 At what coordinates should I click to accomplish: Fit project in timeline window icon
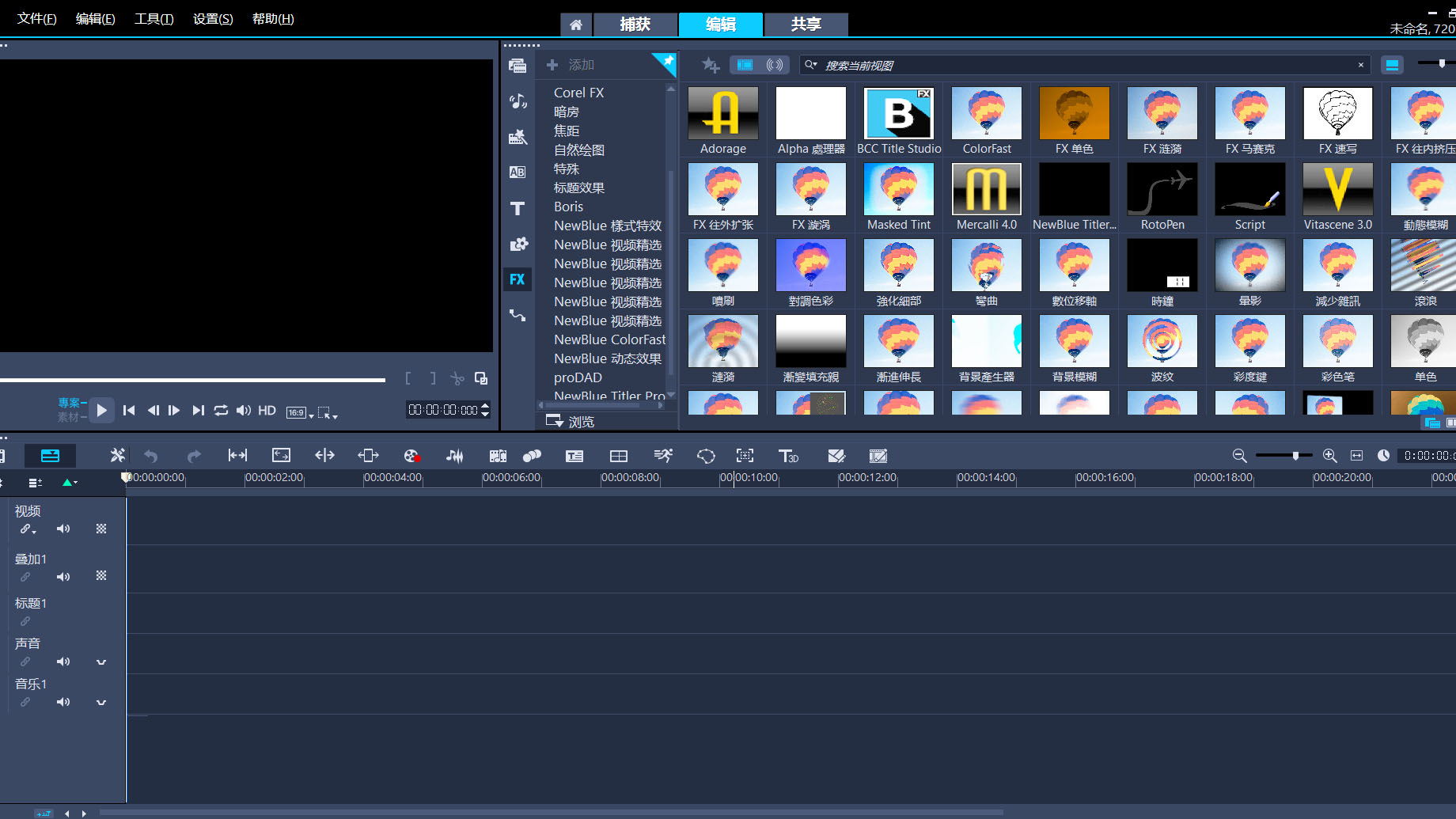(x=1357, y=456)
